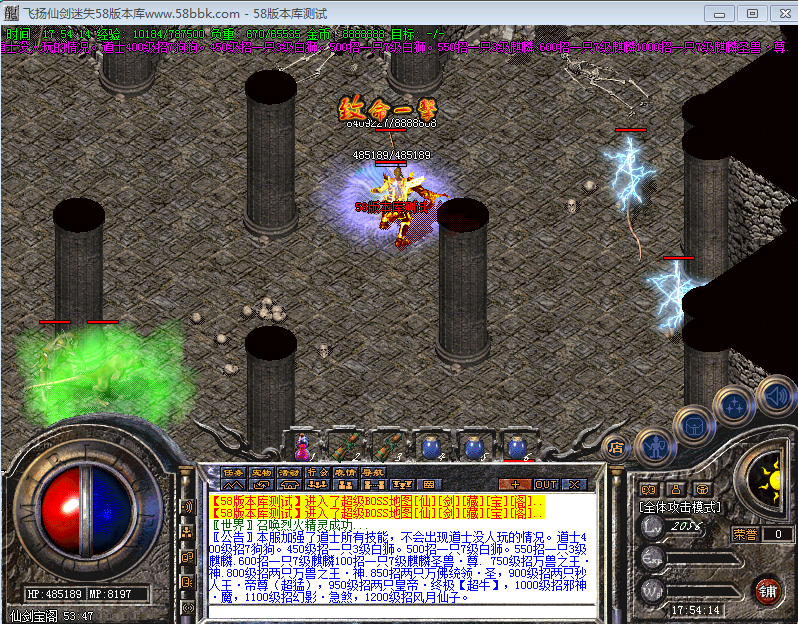
Task: Open the bag inventory round button
Action: [x=694, y=427]
